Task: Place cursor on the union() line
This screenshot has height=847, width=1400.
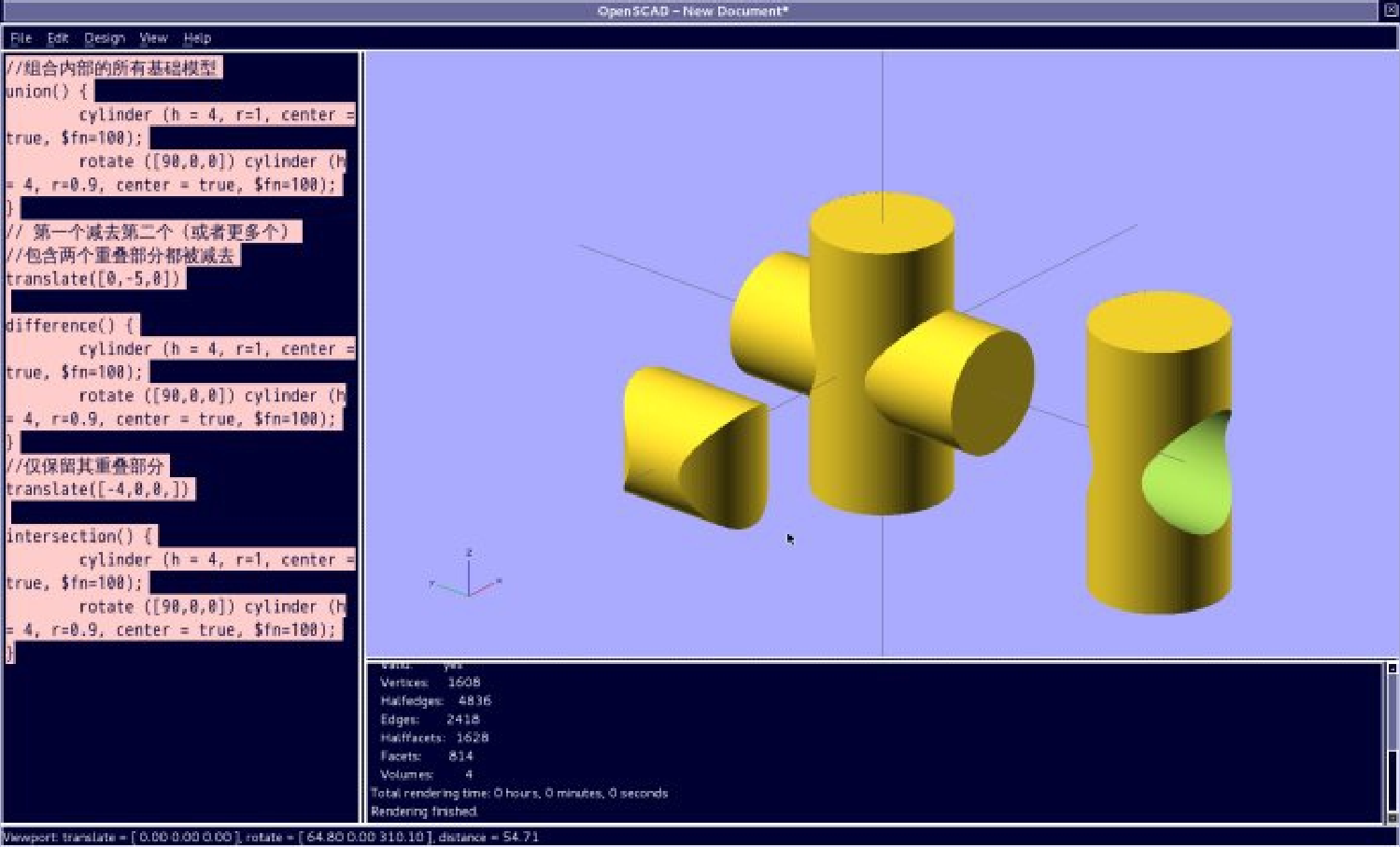Action: point(47,92)
